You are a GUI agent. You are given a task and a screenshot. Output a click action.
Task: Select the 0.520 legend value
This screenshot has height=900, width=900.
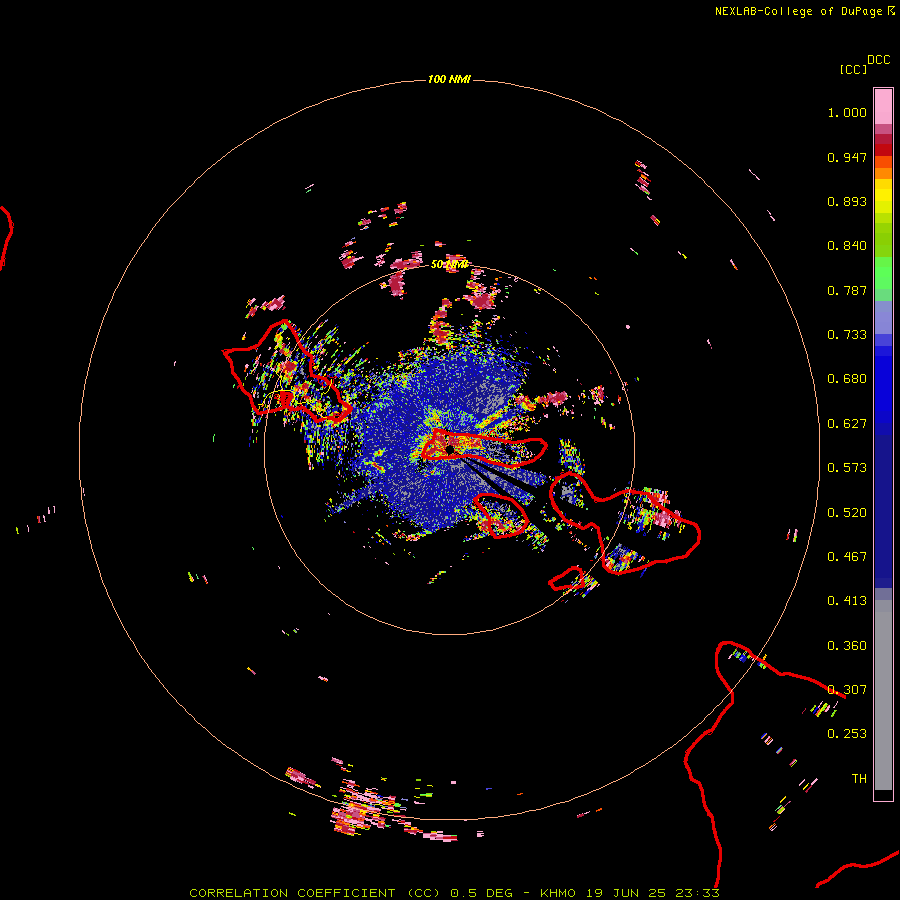point(847,513)
